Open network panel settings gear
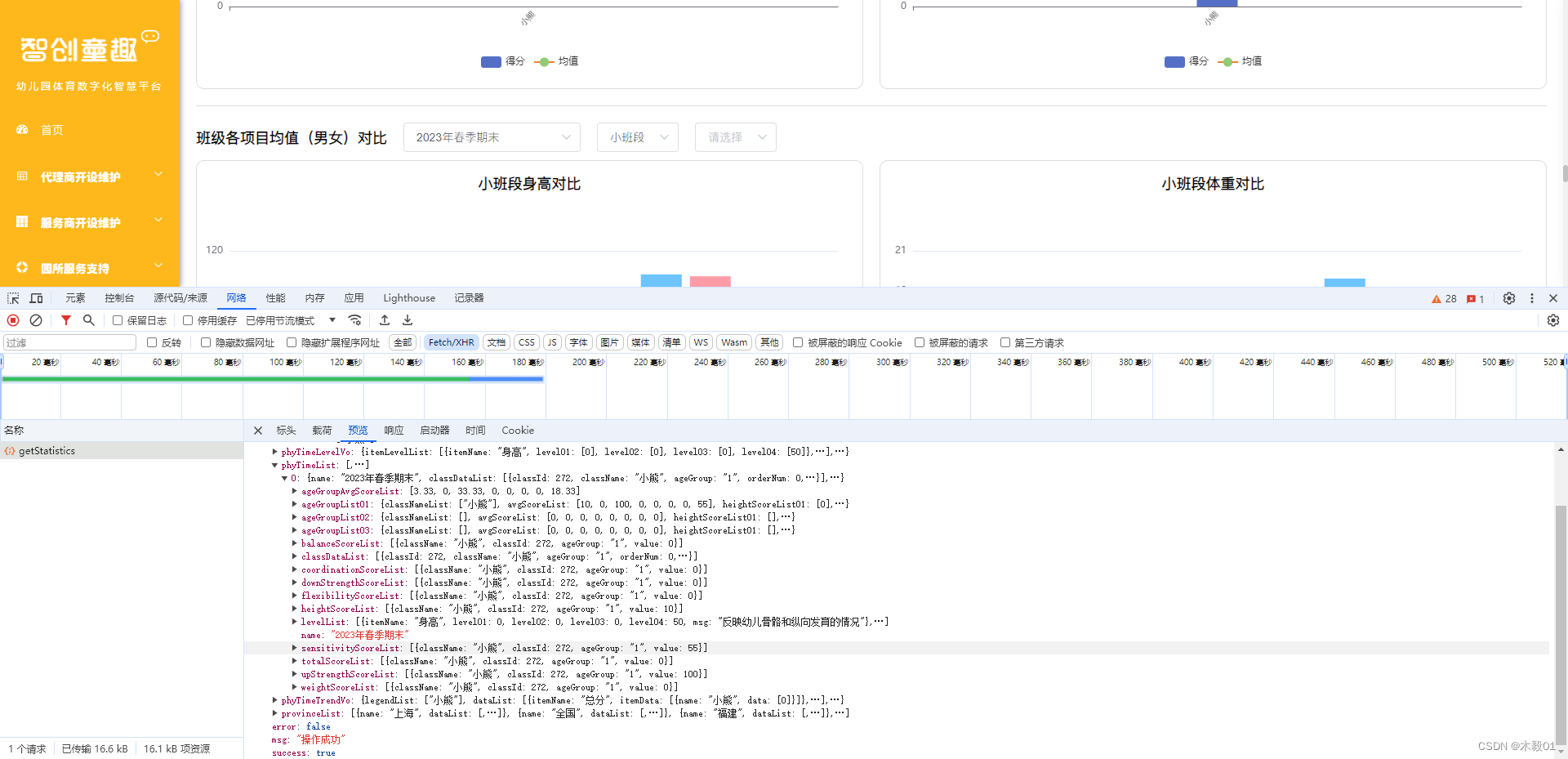Screen dimensions: 1568x759 (x=1553, y=320)
